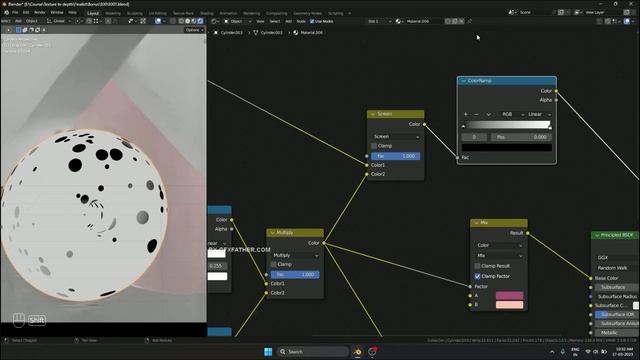
Task: Switch to the Scripting workspace tab
Action: [336, 13]
